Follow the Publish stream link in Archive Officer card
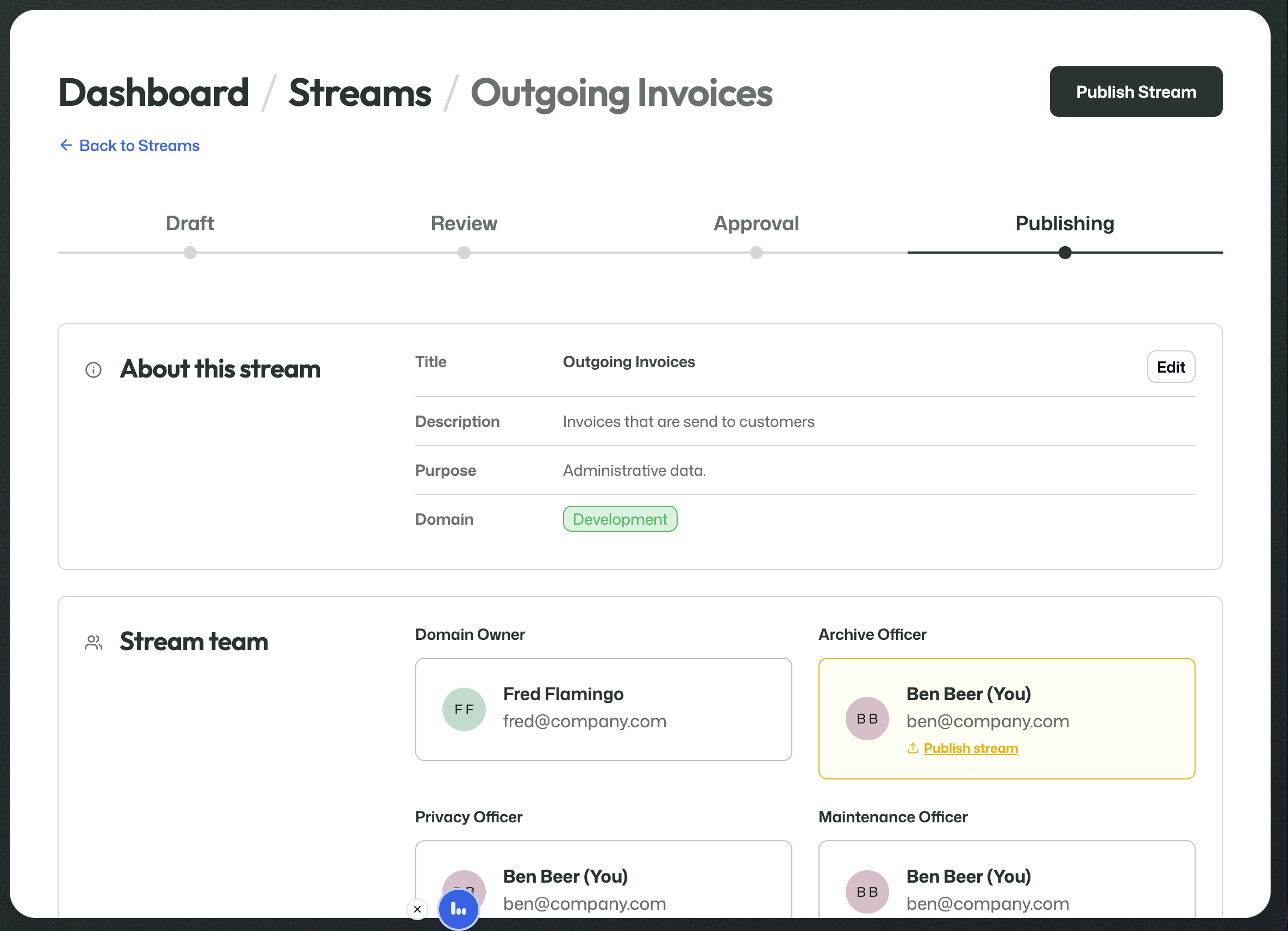This screenshot has width=1288, height=931. point(971,748)
